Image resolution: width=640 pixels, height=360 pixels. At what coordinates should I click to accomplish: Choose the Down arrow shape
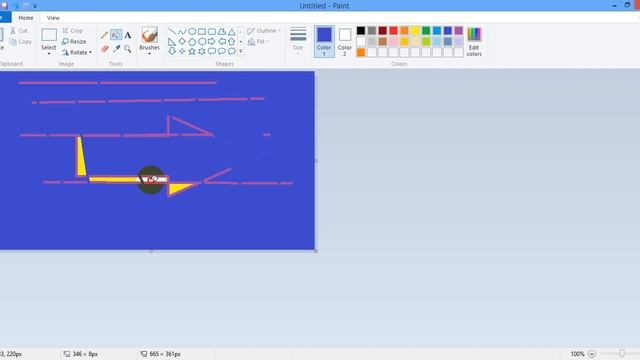172,51
